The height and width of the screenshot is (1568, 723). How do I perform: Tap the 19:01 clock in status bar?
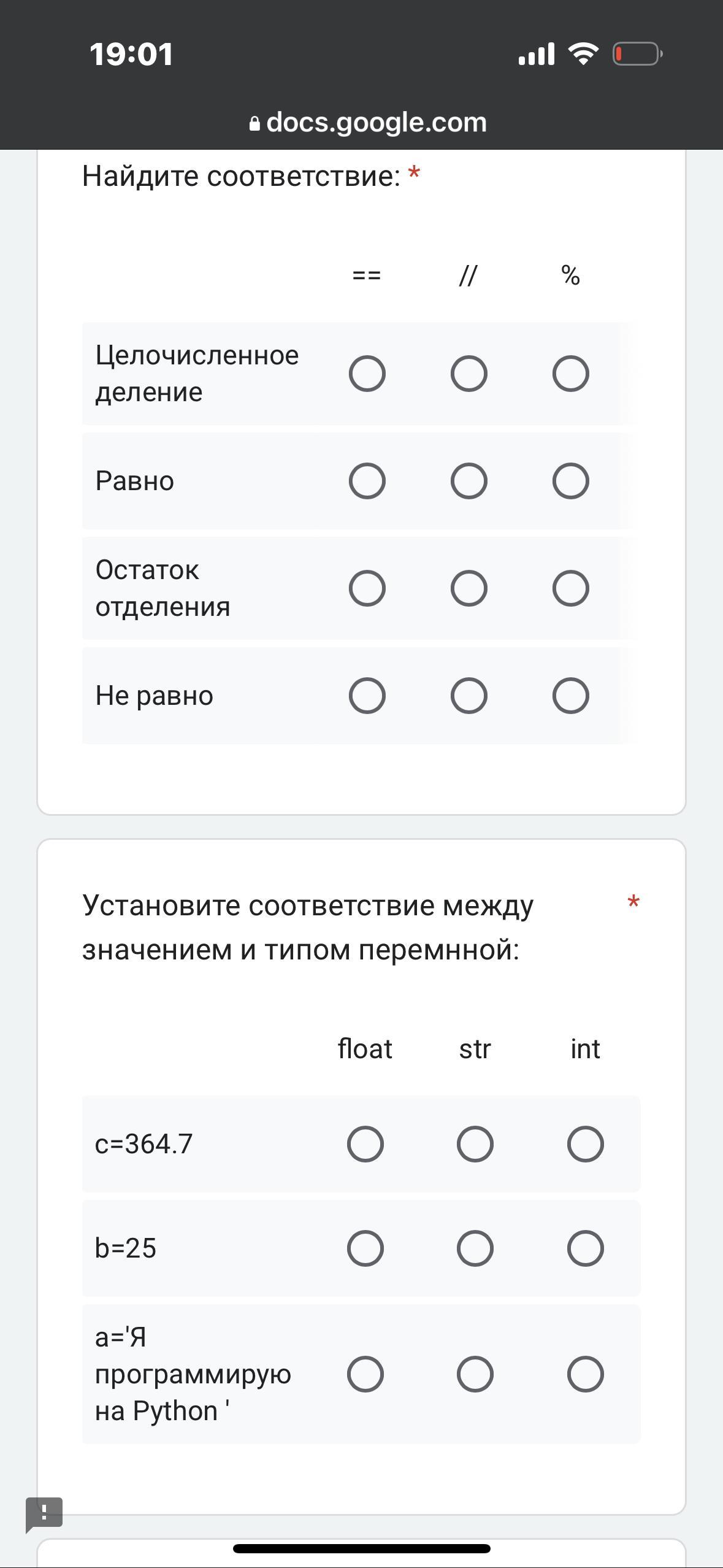pyautogui.click(x=131, y=54)
